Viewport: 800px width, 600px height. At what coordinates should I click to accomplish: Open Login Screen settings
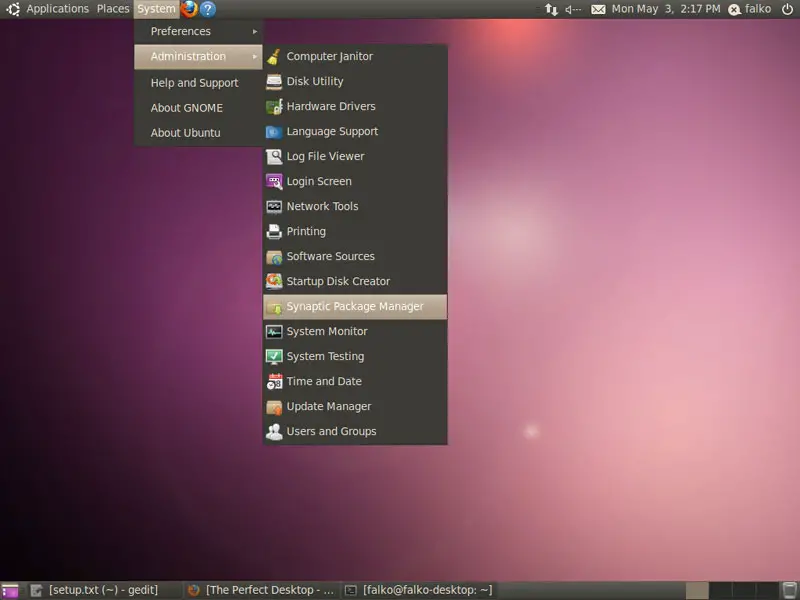point(355,181)
